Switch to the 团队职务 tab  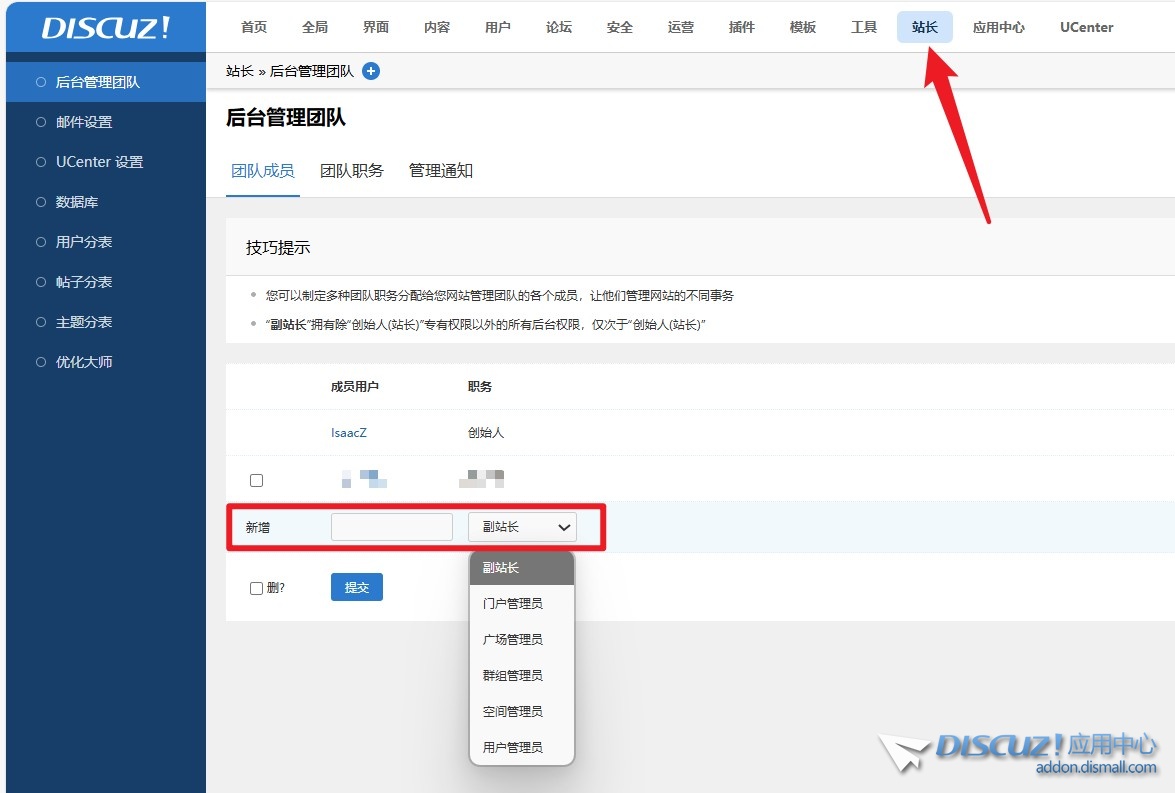[352, 171]
